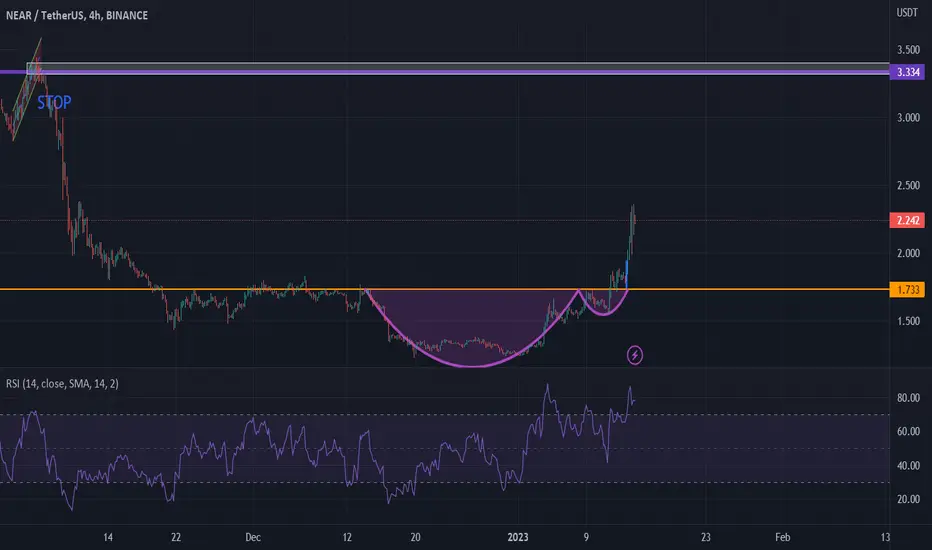Click the Feb date label on time axis

tap(783, 538)
